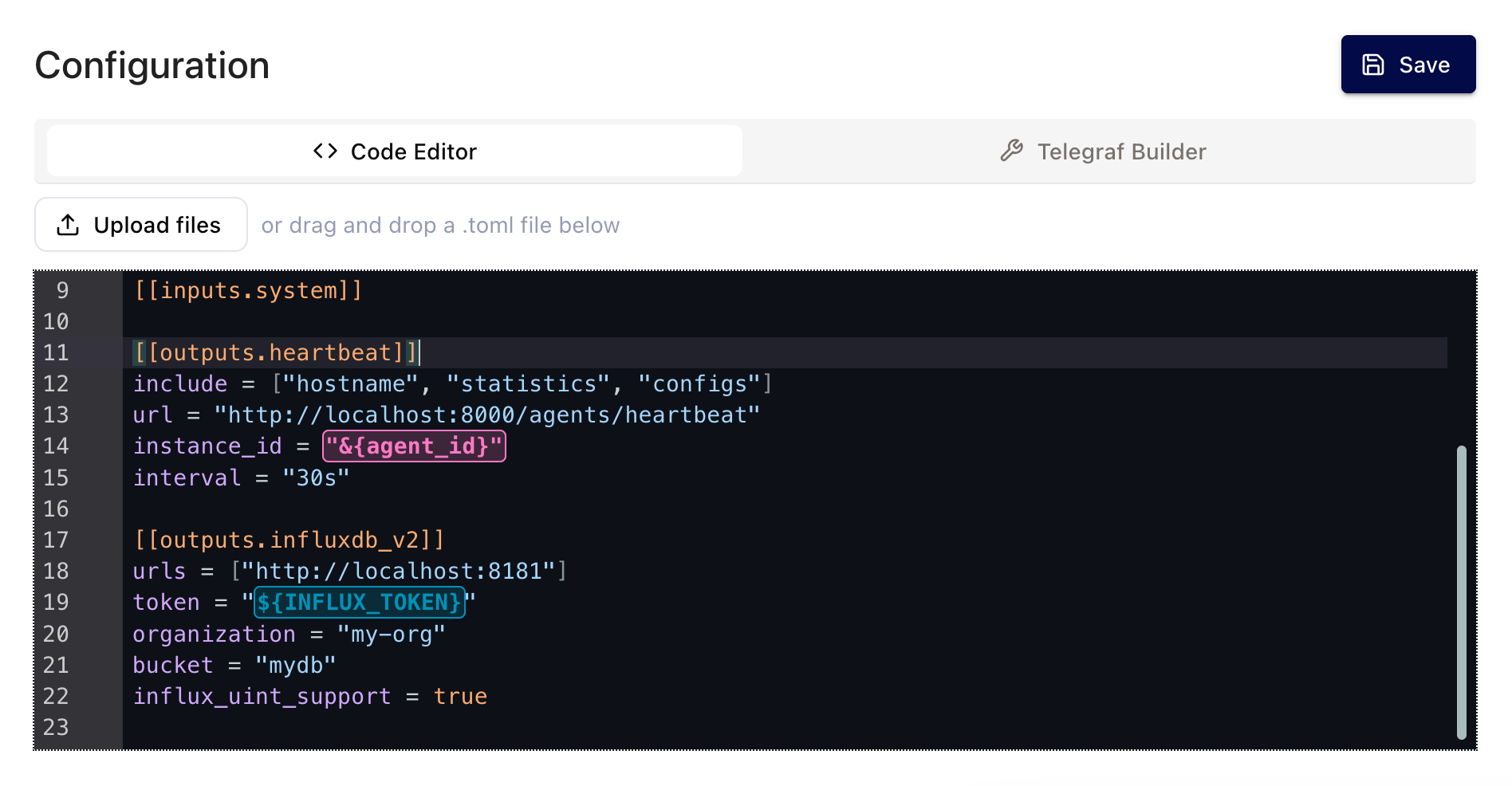
Task: Click the "30s" interval value
Action: coord(316,478)
